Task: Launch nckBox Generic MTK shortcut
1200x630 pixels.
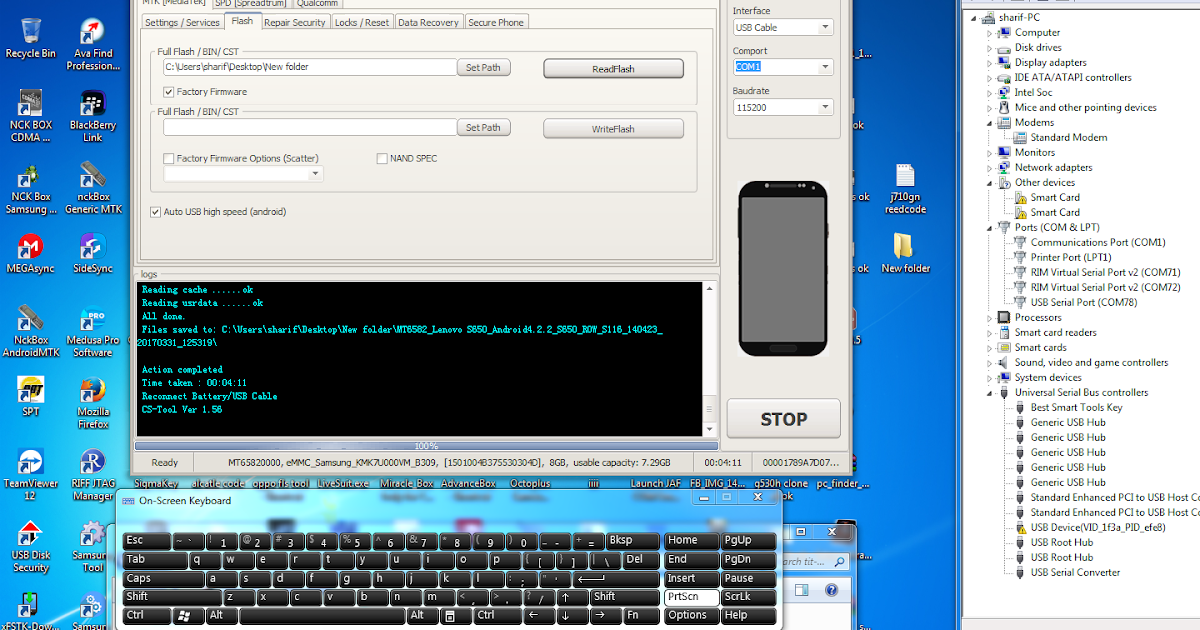Action: (x=92, y=188)
